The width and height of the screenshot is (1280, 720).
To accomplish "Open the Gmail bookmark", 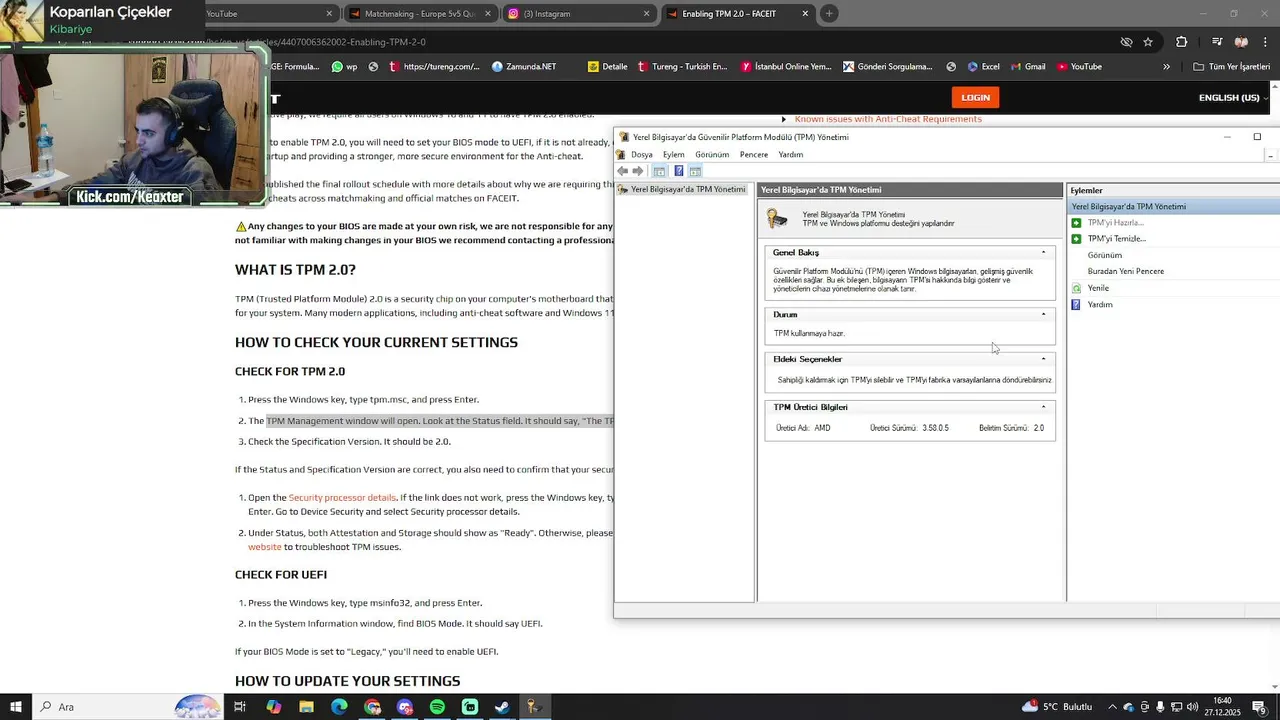I will pyautogui.click(x=1027, y=67).
